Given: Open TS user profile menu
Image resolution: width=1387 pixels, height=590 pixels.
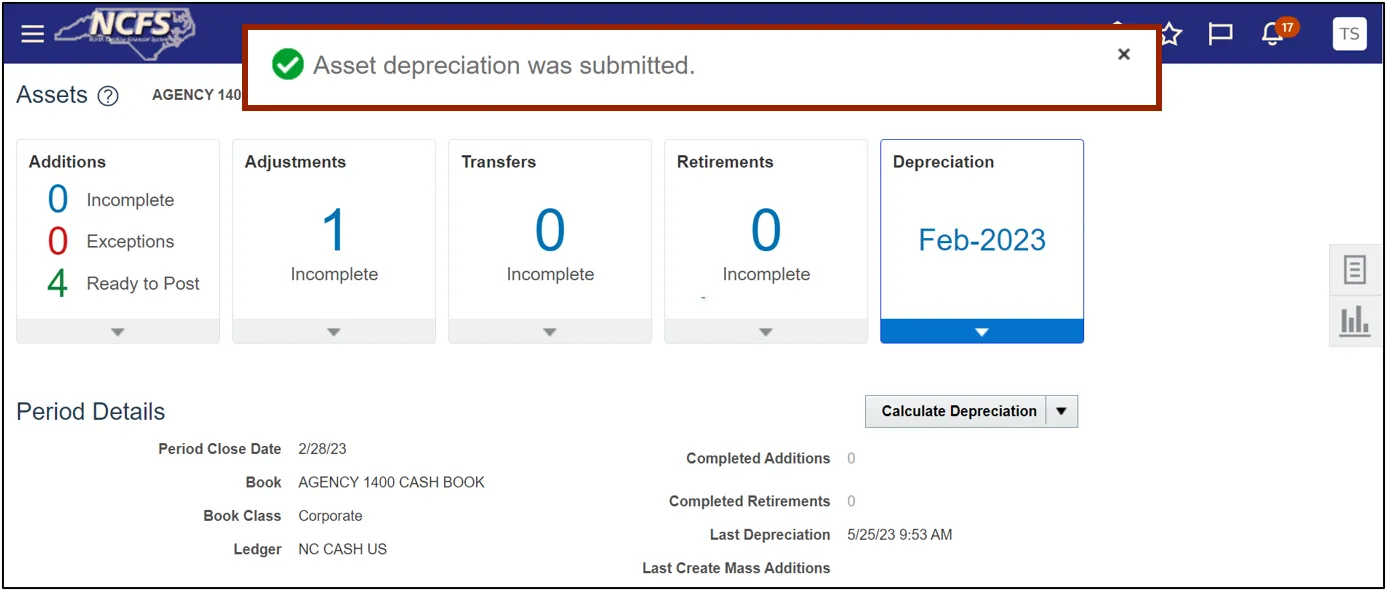Looking at the screenshot, I should tap(1349, 34).
